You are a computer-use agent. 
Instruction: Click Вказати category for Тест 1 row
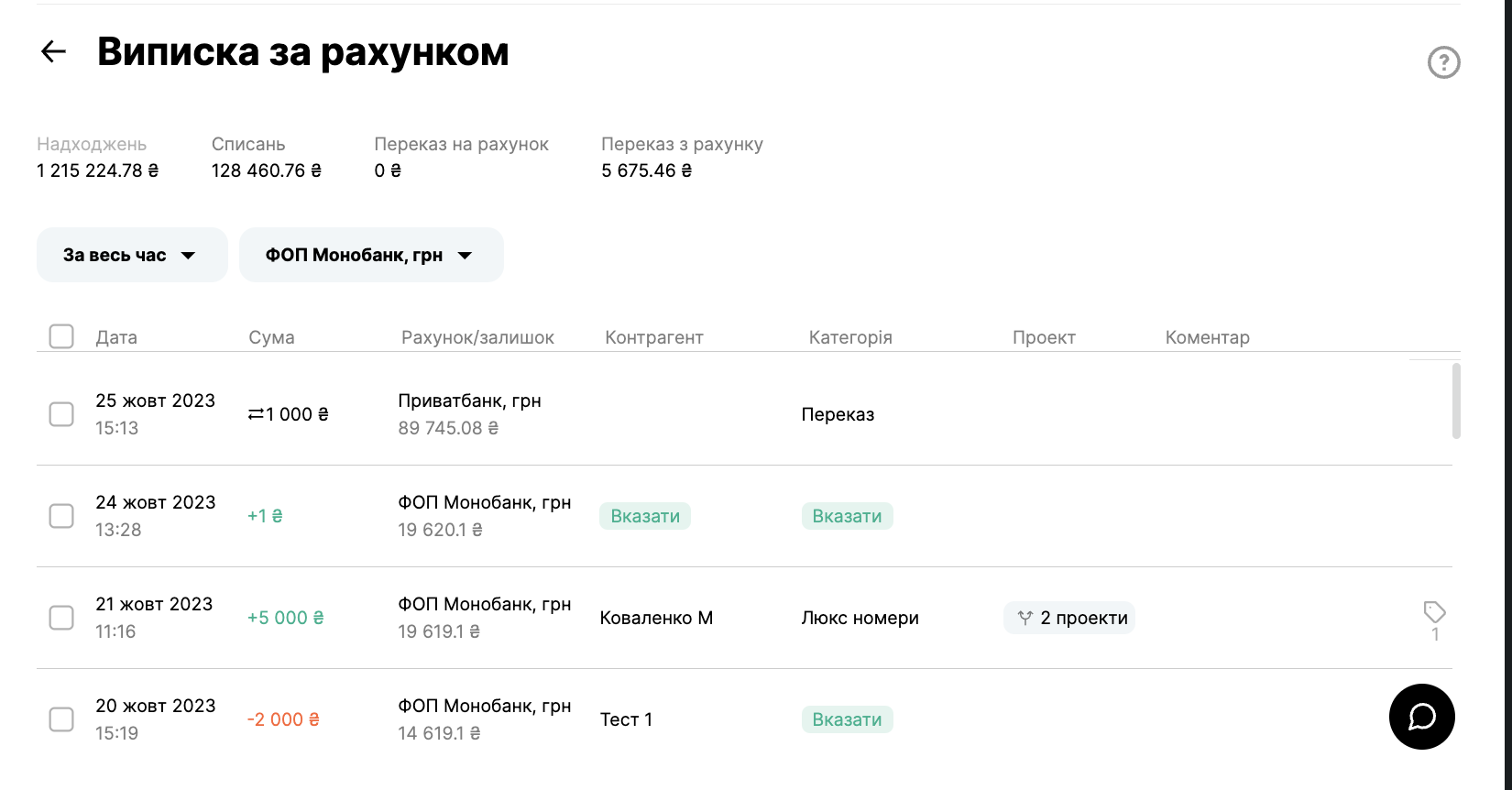point(847,719)
